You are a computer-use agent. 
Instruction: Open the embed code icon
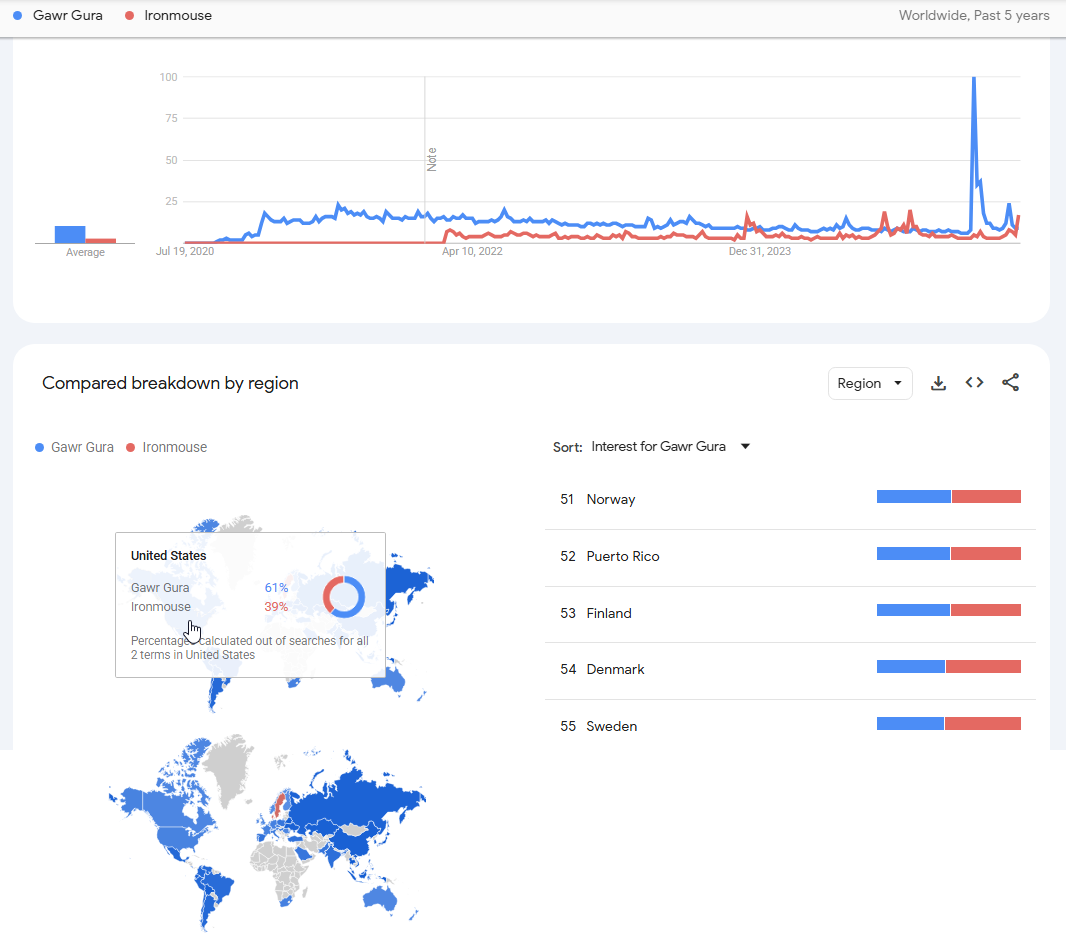click(x=974, y=383)
